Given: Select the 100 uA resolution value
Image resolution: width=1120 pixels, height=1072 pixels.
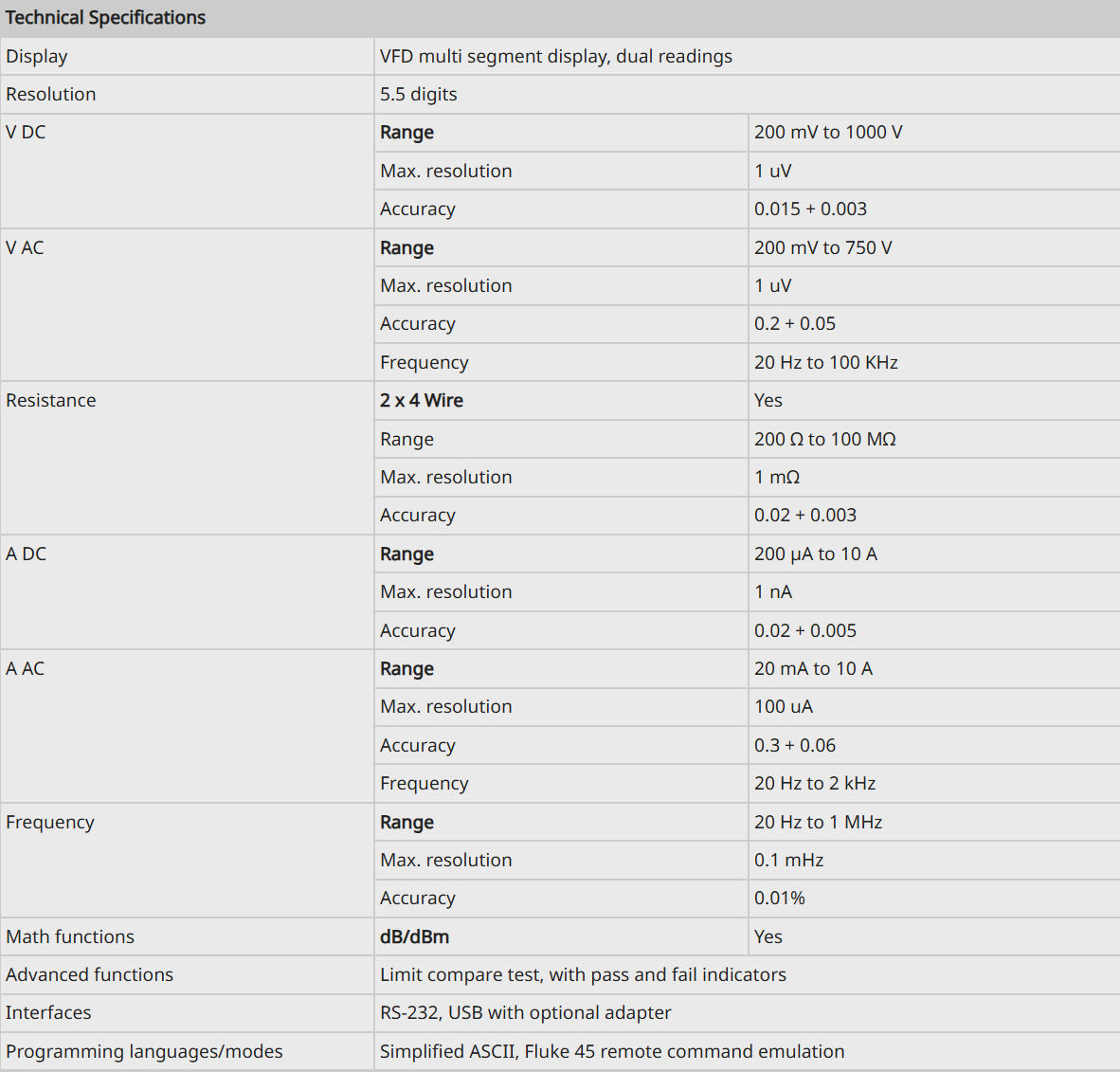Looking at the screenshot, I should (784, 706).
